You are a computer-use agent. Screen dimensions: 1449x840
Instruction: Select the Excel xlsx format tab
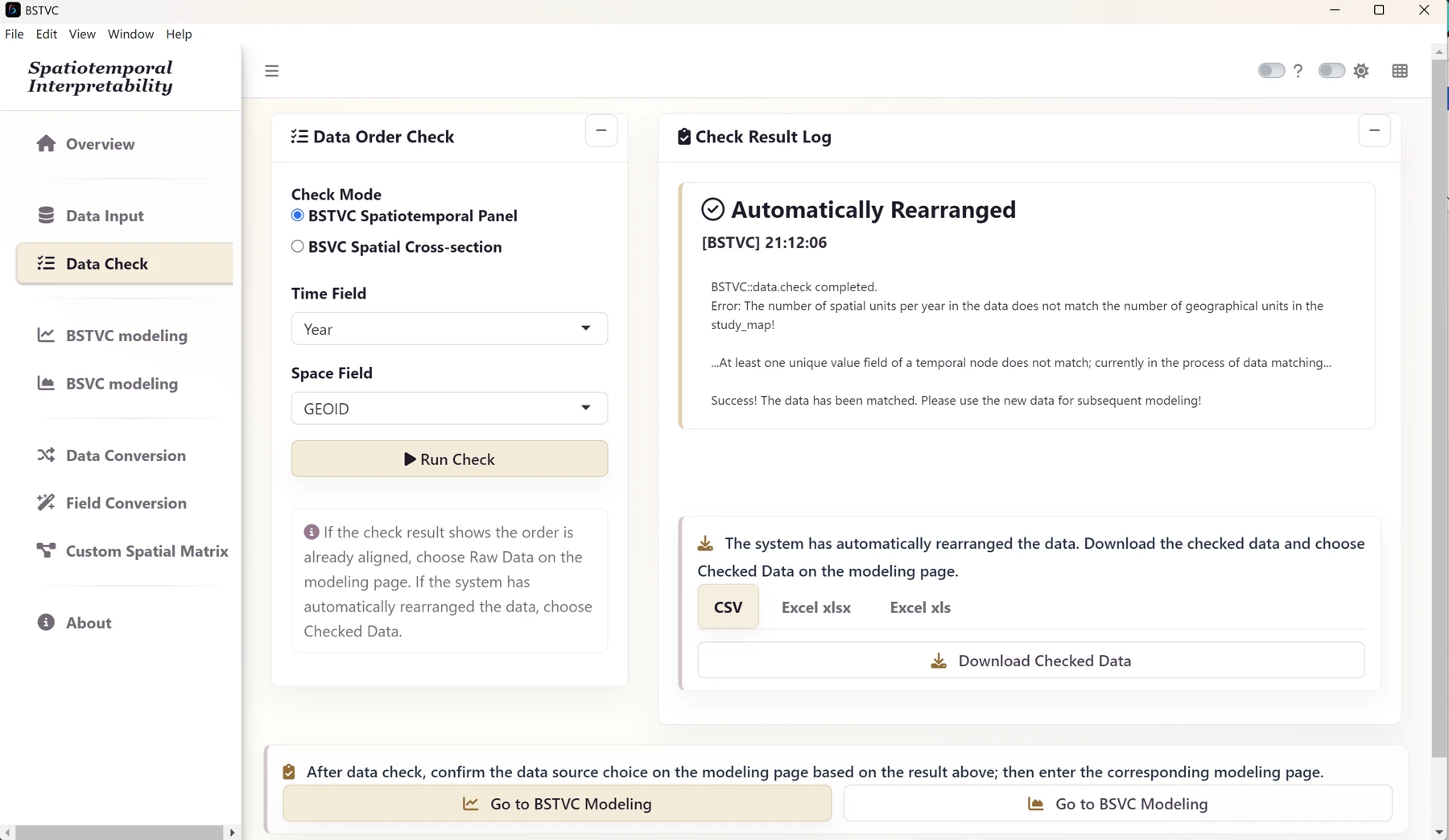tap(815, 607)
